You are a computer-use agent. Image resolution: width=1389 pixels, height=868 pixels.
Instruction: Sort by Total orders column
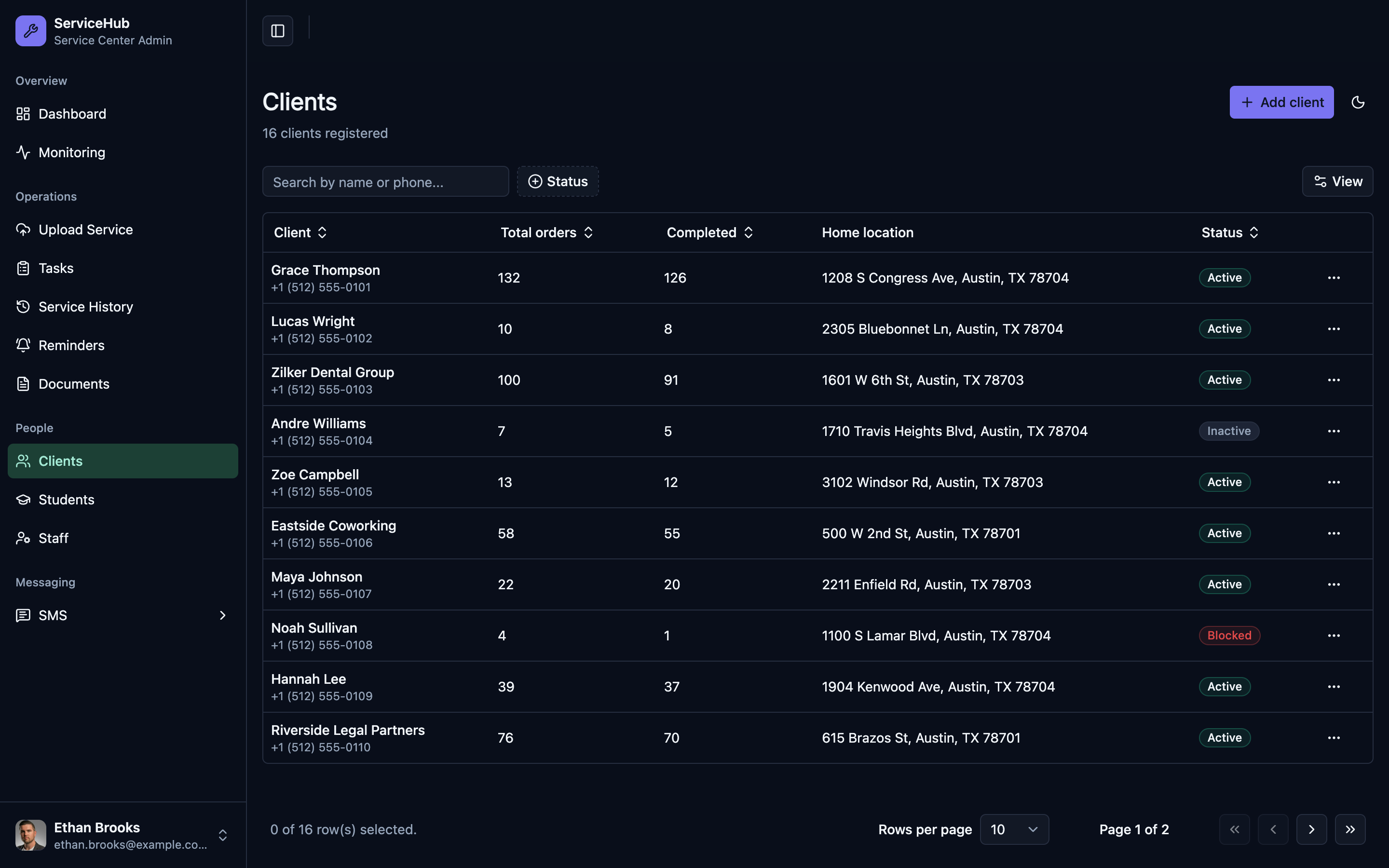click(546, 232)
